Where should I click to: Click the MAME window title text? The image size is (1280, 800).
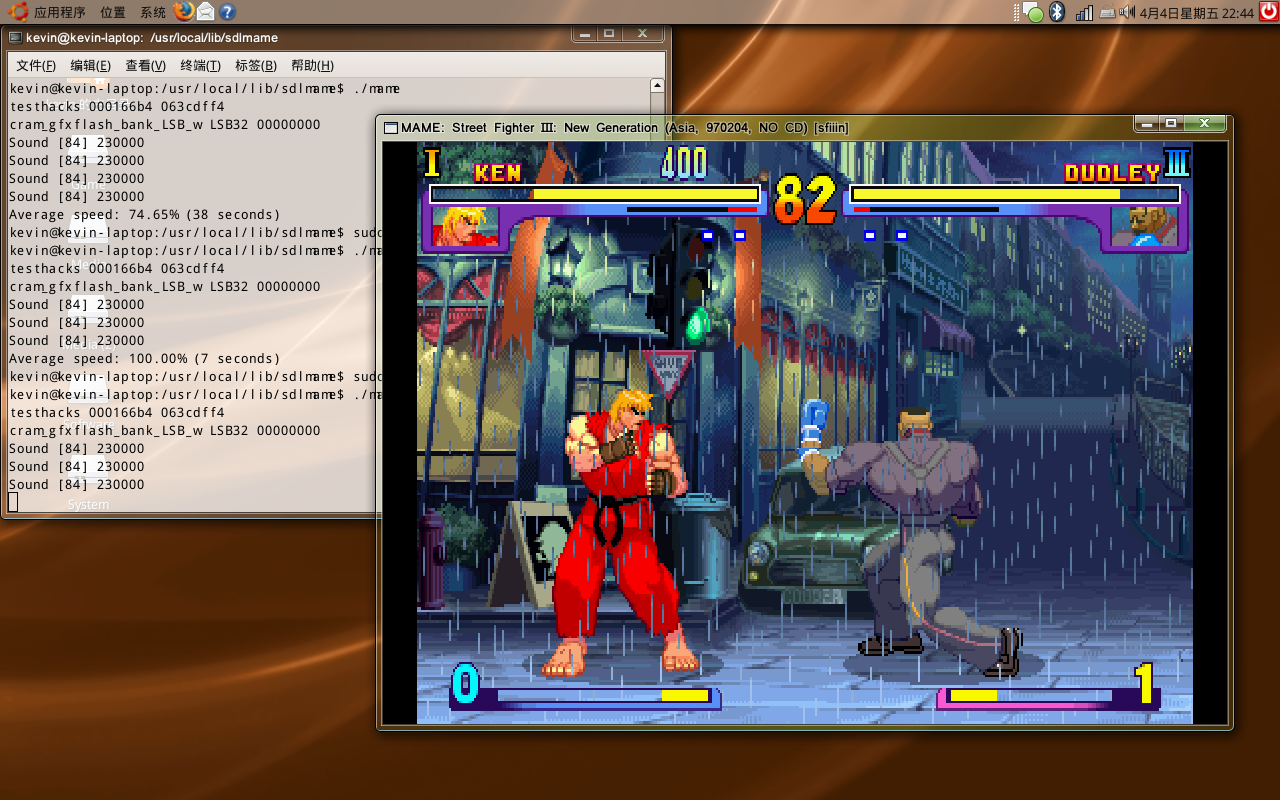624,127
